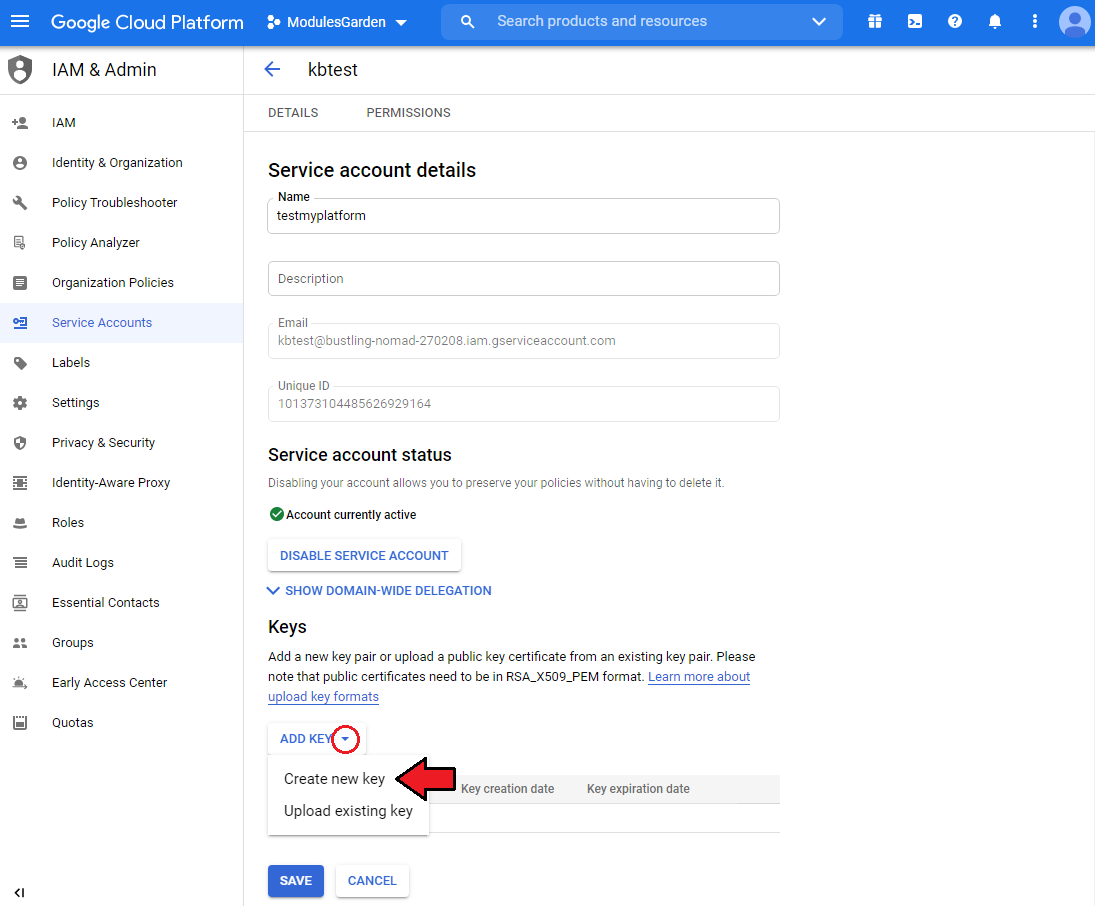Click the IAM & Admin shield icon
1095x906 pixels.
[x=20, y=69]
